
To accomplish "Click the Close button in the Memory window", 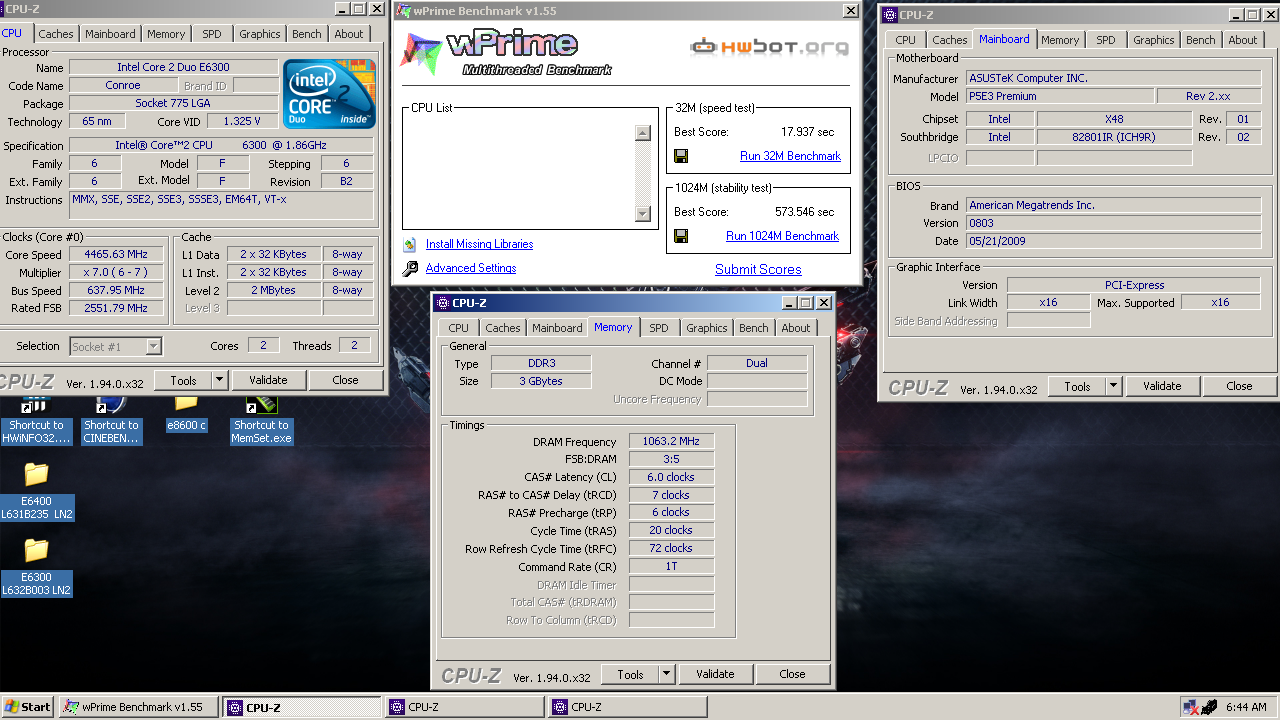I will tap(792, 674).
